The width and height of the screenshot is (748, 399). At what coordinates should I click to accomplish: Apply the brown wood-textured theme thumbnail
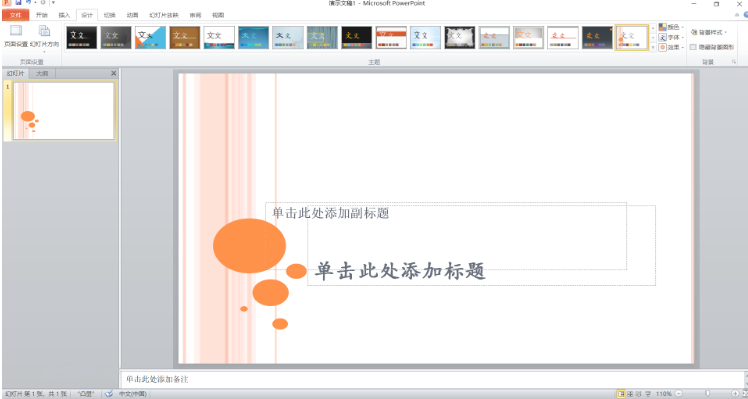[x=185, y=37]
